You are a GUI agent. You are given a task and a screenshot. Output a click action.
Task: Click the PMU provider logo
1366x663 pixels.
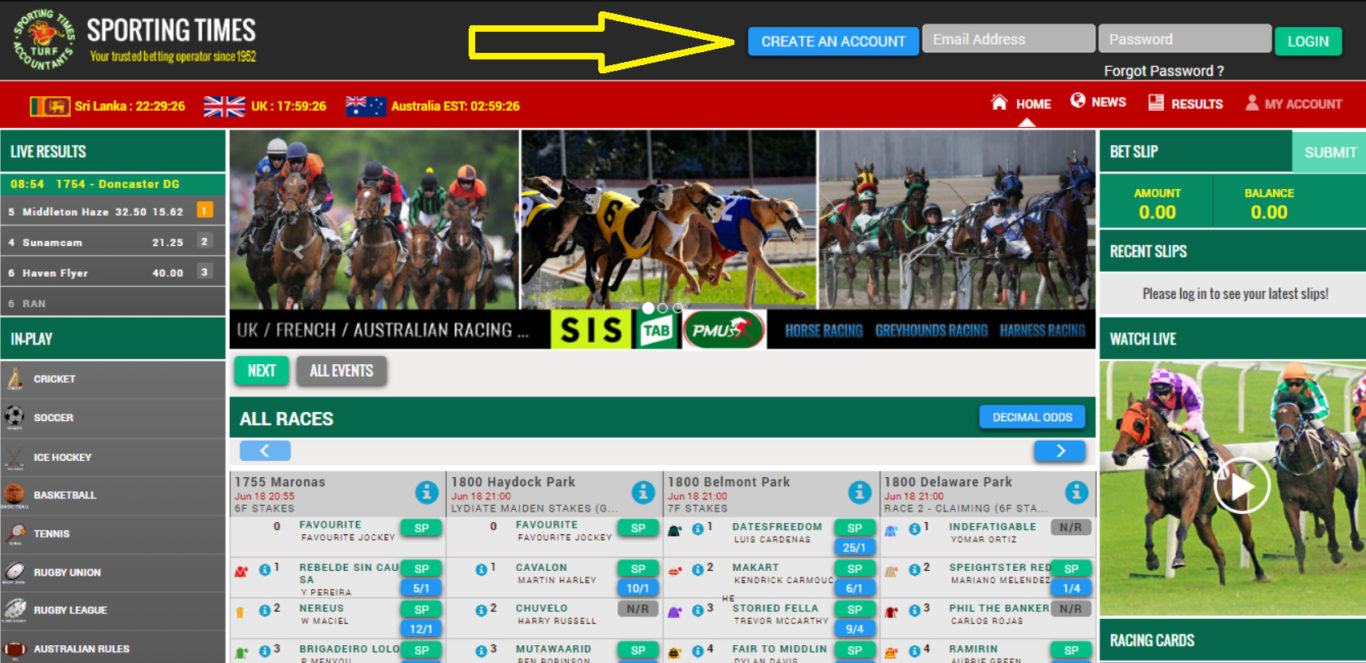[x=724, y=329]
